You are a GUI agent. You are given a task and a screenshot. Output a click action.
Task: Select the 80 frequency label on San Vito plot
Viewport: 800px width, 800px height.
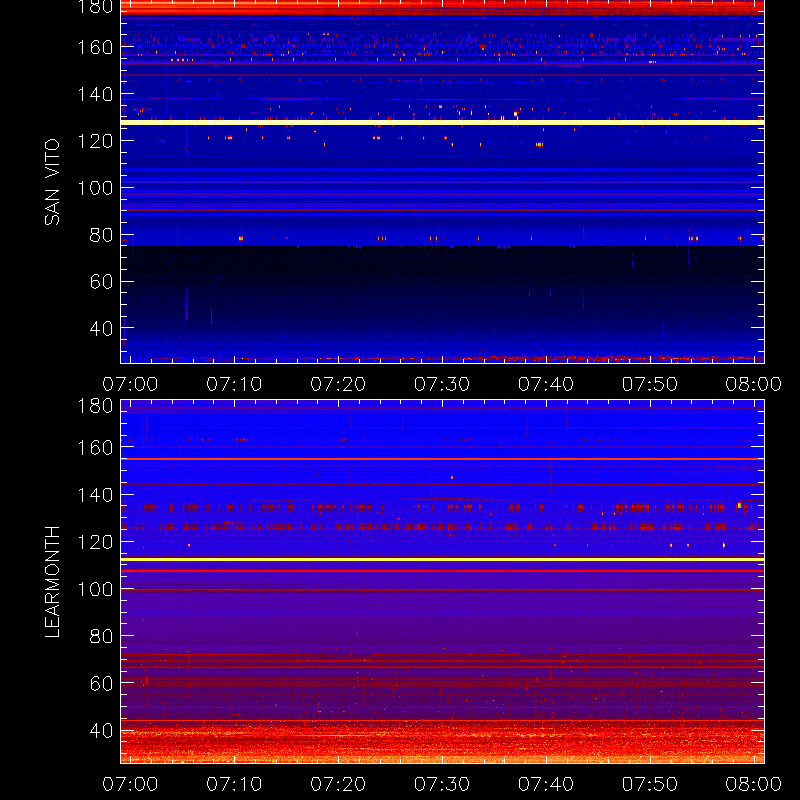click(101, 235)
